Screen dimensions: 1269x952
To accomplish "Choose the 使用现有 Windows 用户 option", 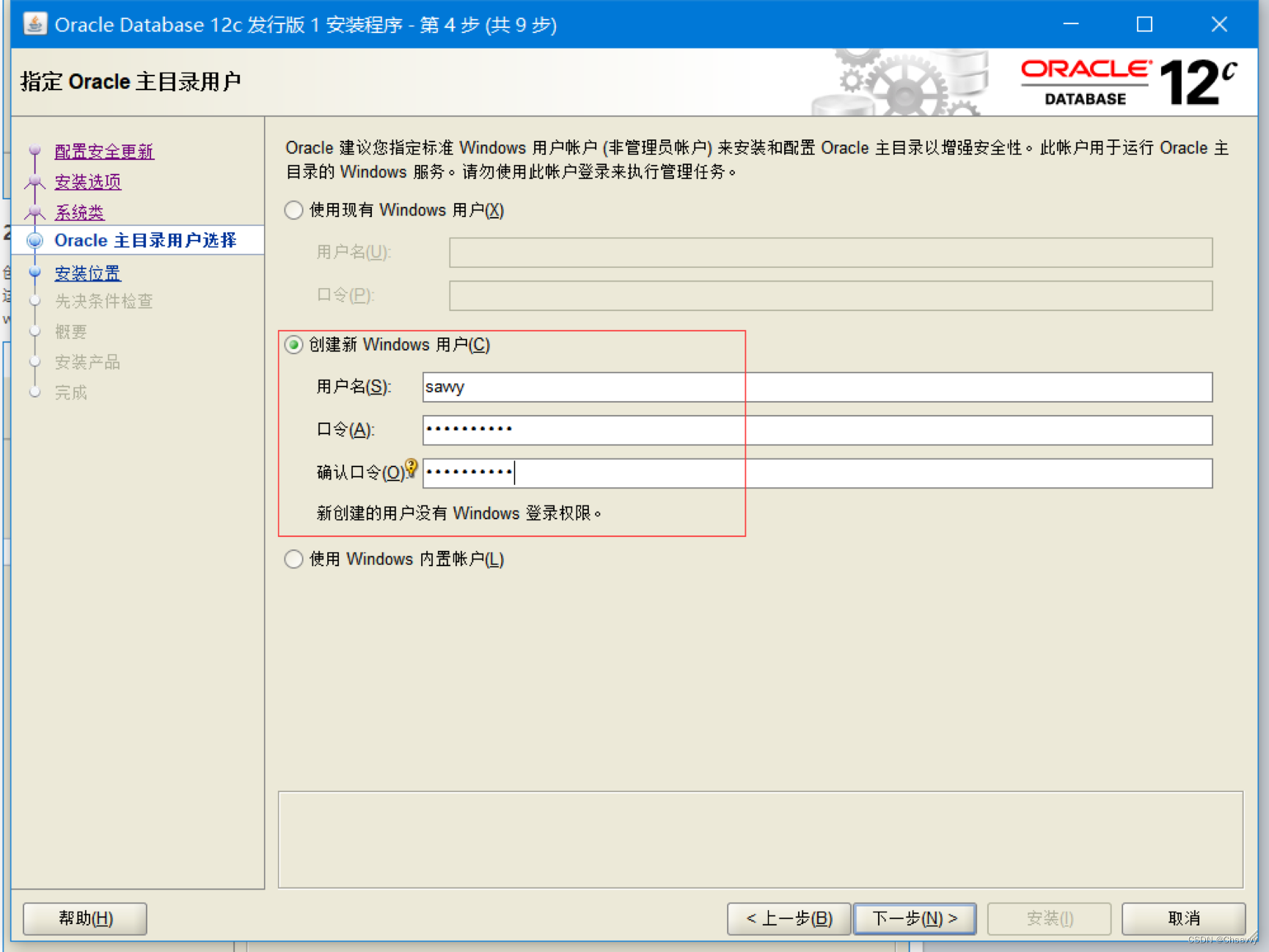I will point(293,210).
